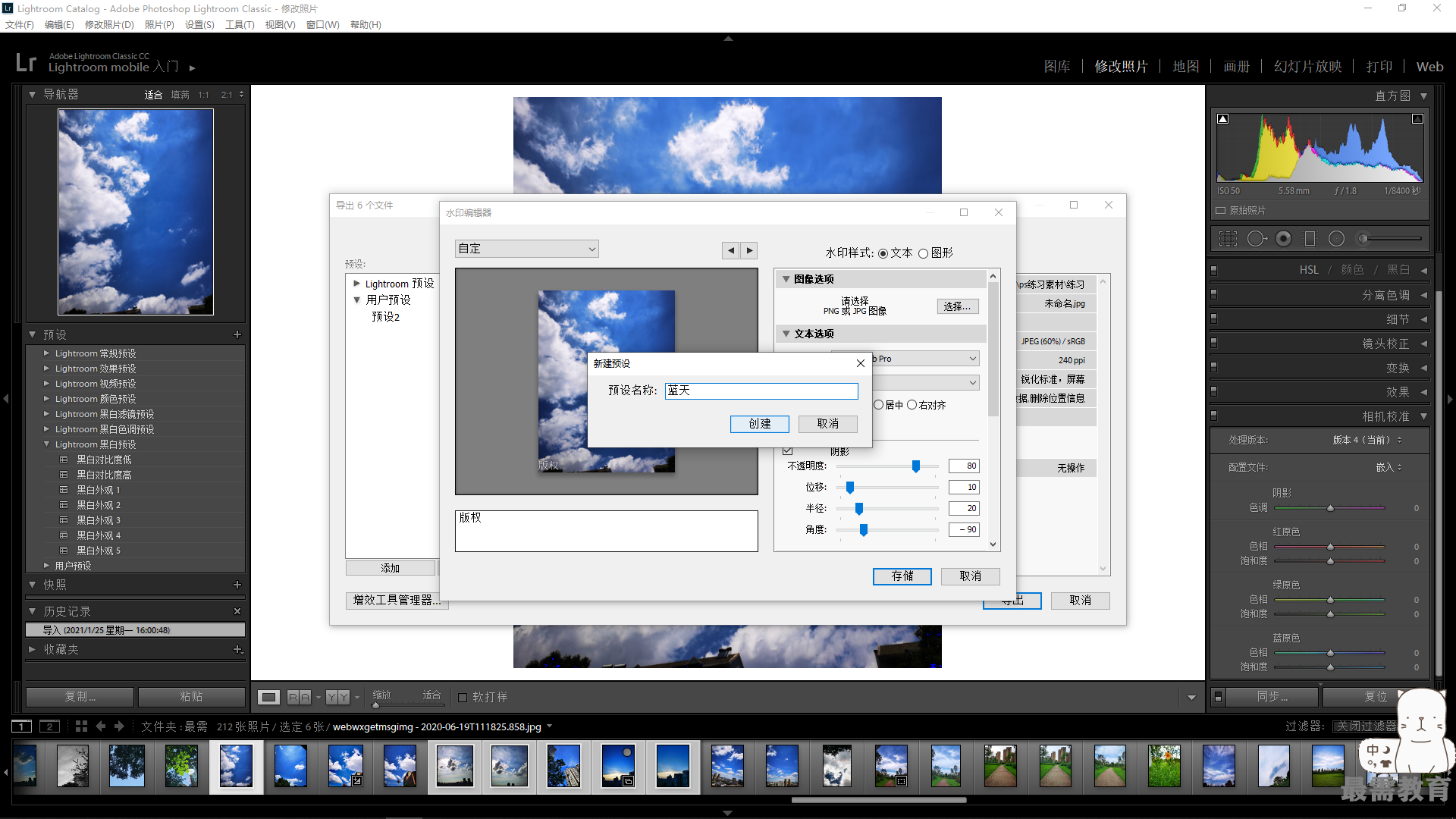Open Plug-in Manager button
Image resolution: width=1456 pixels, height=819 pixels.
coord(397,601)
